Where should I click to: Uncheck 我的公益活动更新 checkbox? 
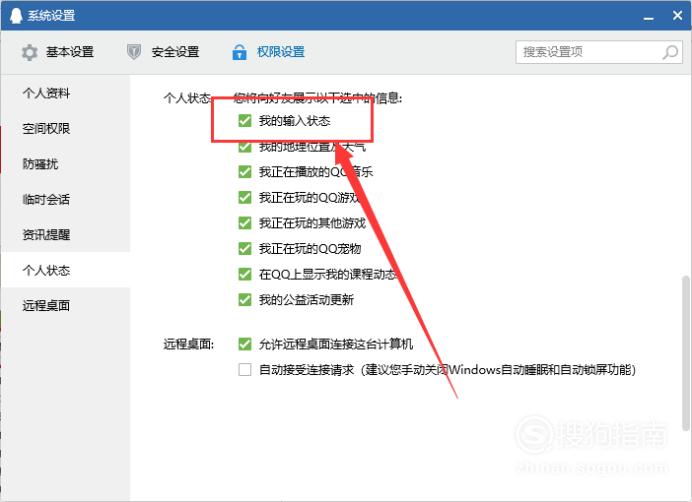244,300
